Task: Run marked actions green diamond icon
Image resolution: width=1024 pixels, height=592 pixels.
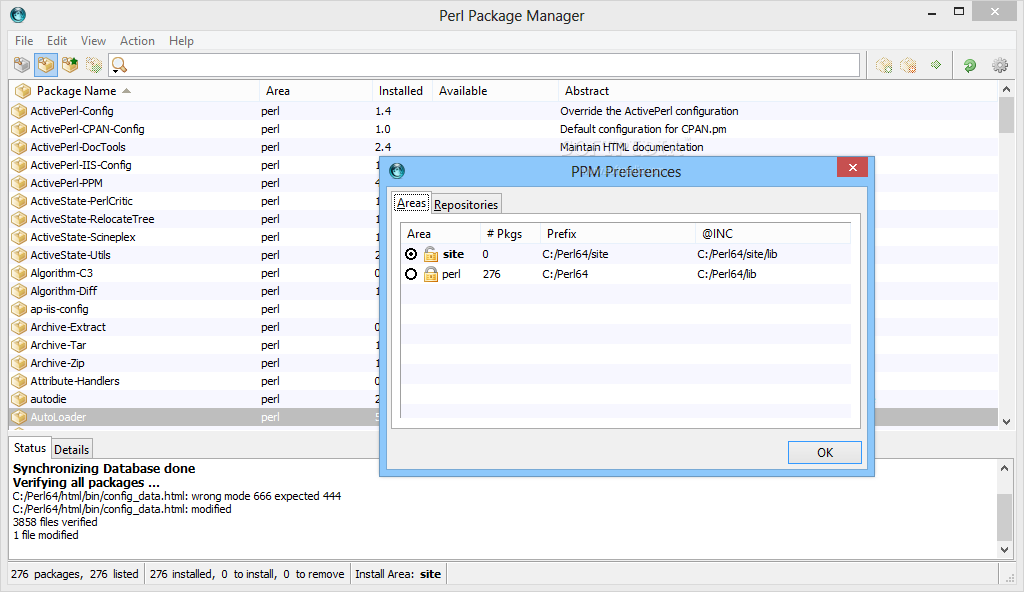Action: coord(936,65)
